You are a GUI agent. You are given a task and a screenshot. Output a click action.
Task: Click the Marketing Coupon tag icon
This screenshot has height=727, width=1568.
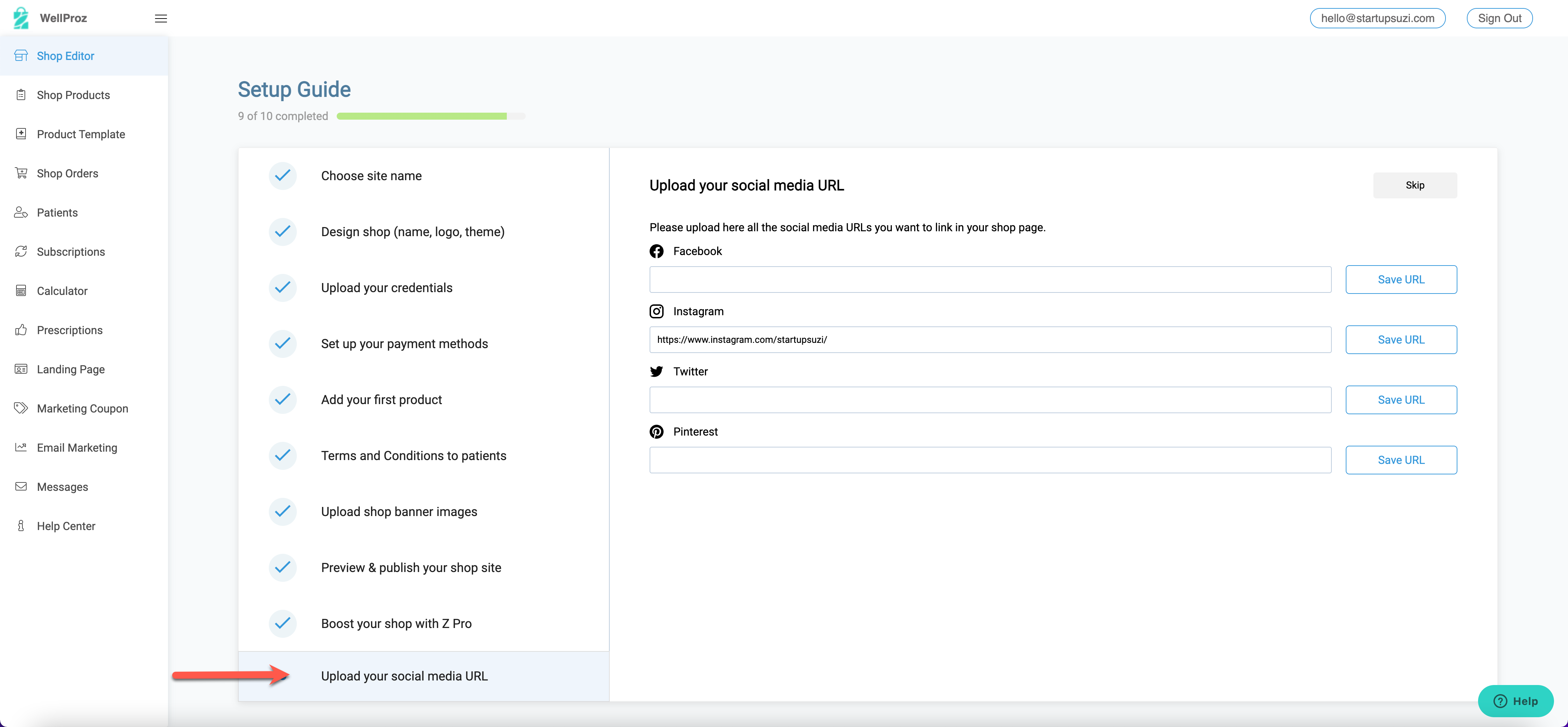coord(21,408)
